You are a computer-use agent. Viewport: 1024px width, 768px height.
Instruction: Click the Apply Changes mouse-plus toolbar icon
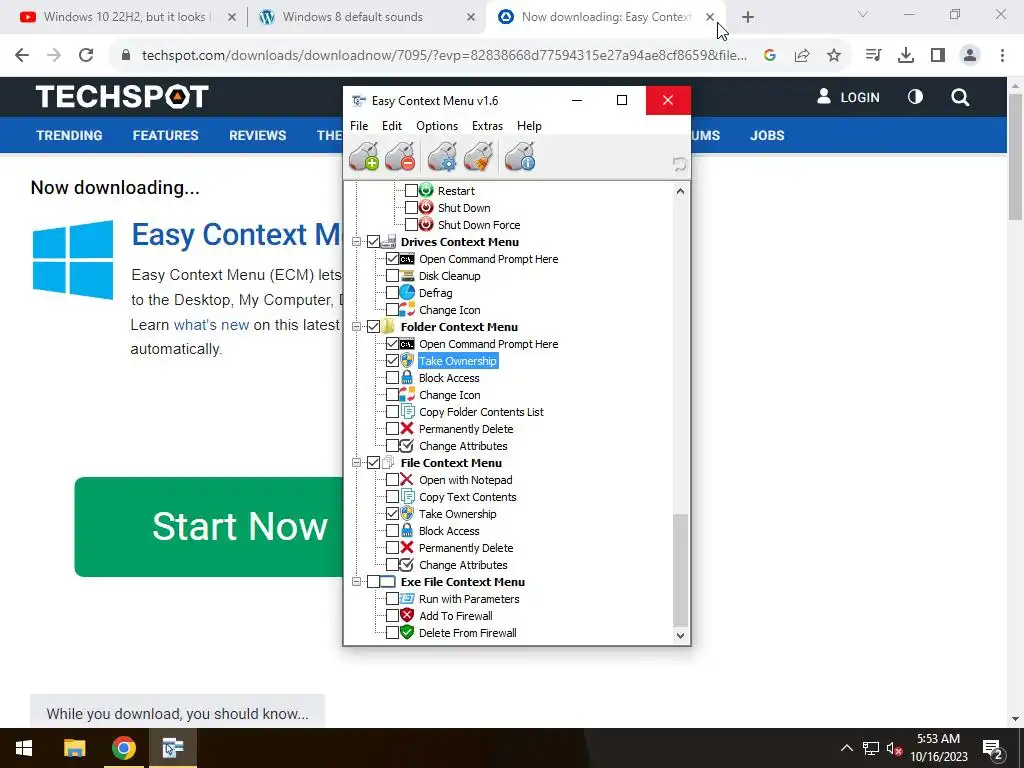click(x=364, y=156)
